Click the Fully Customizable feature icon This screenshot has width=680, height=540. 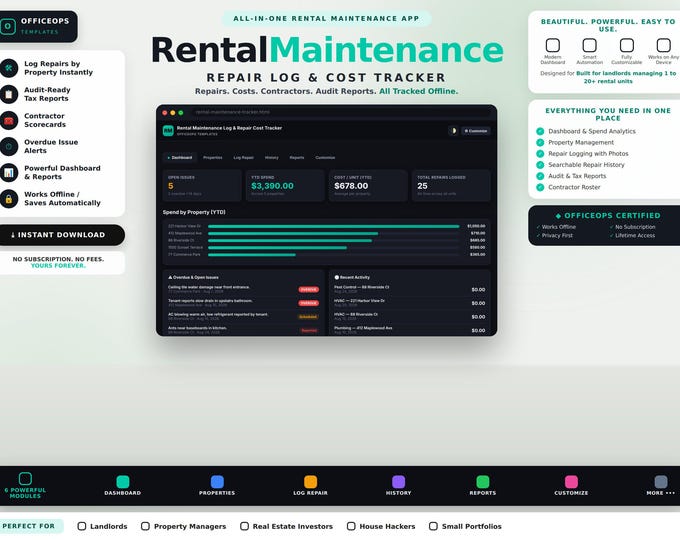[627, 45]
